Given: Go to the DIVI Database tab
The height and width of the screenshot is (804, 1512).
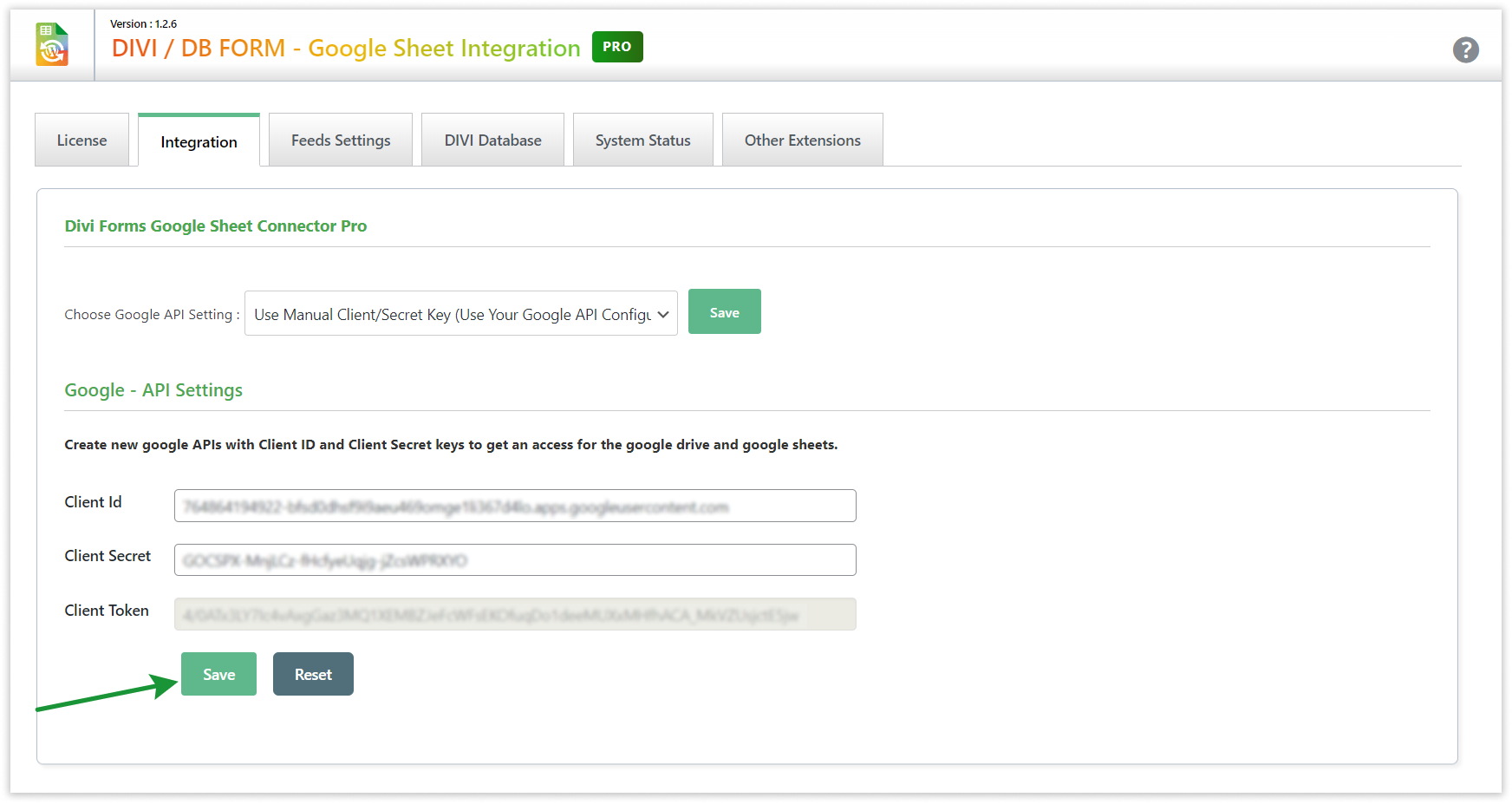Looking at the screenshot, I should tap(492, 141).
